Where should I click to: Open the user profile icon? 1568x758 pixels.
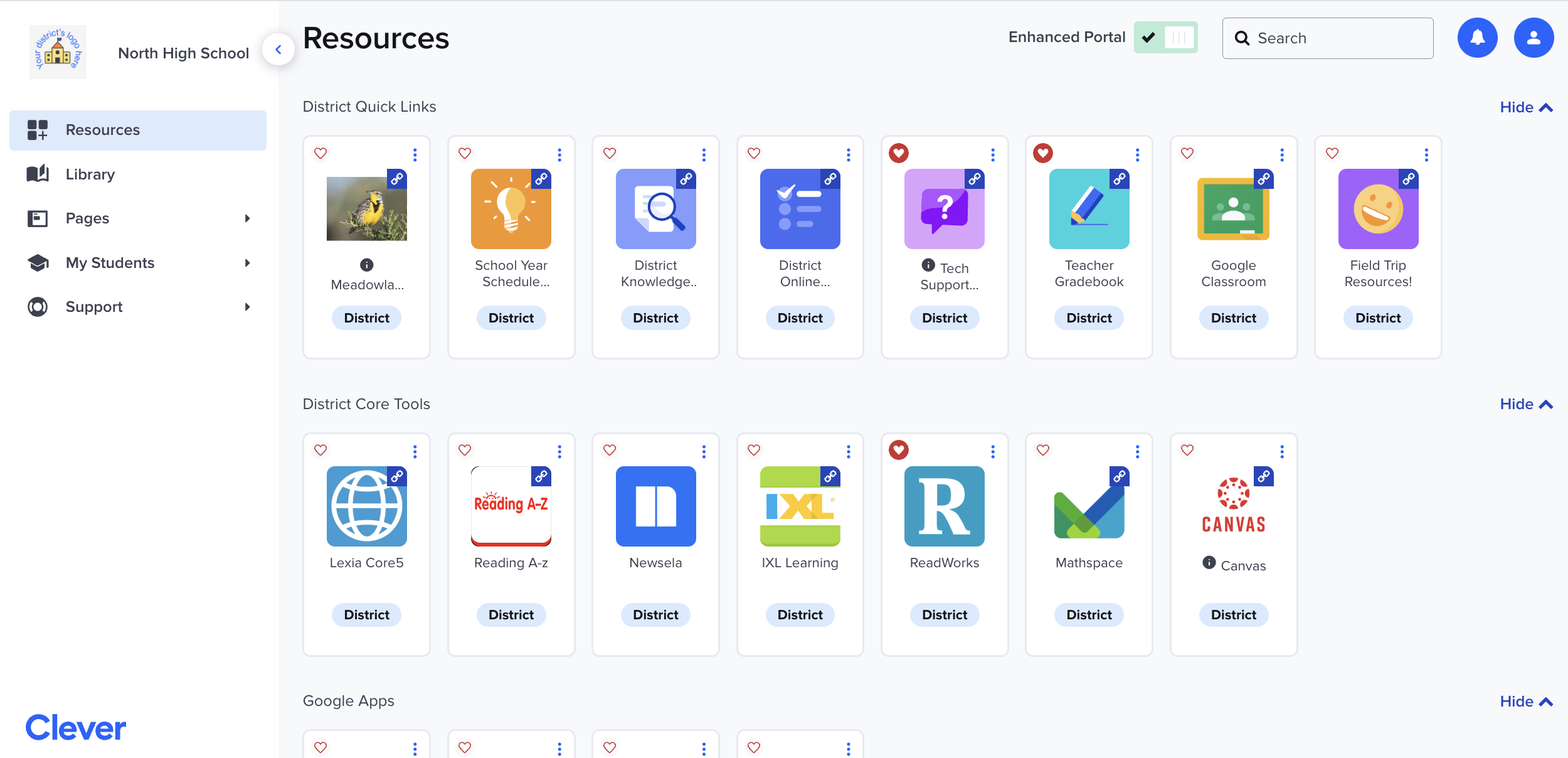click(x=1534, y=38)
